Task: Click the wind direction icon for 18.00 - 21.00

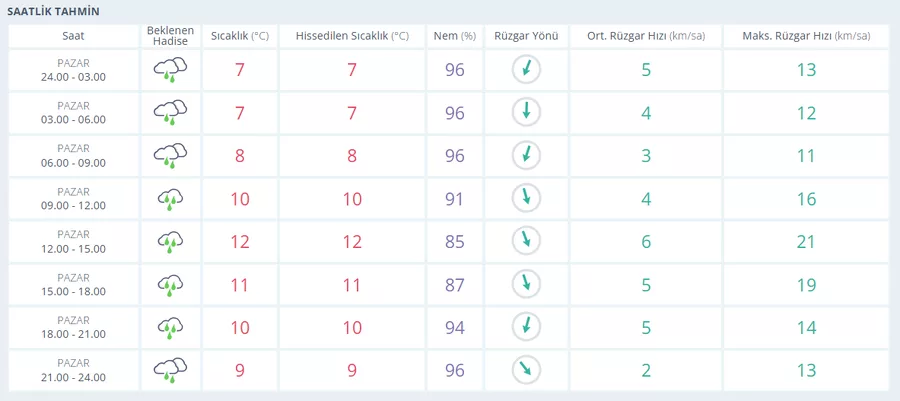Action: 525,327
